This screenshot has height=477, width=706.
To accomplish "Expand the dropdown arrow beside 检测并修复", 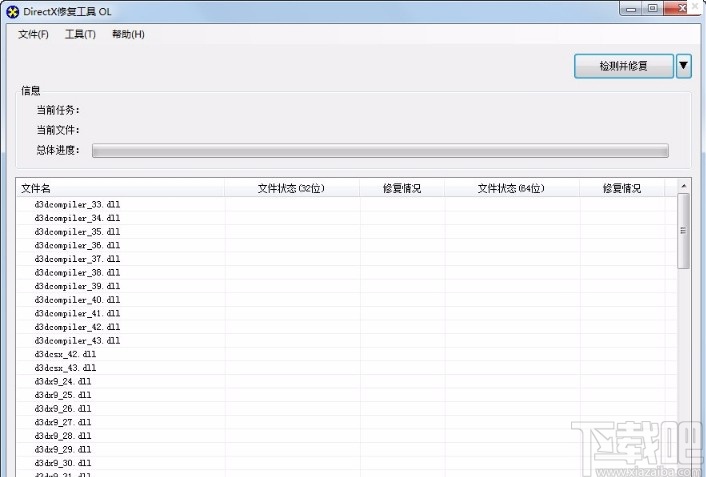I will click(x=683, y=66).
